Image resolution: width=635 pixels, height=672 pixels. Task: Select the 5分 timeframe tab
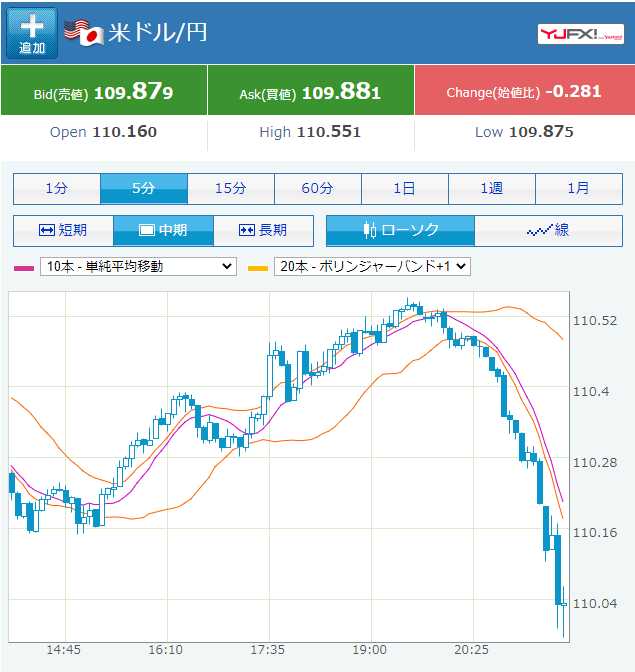(144, 189)
